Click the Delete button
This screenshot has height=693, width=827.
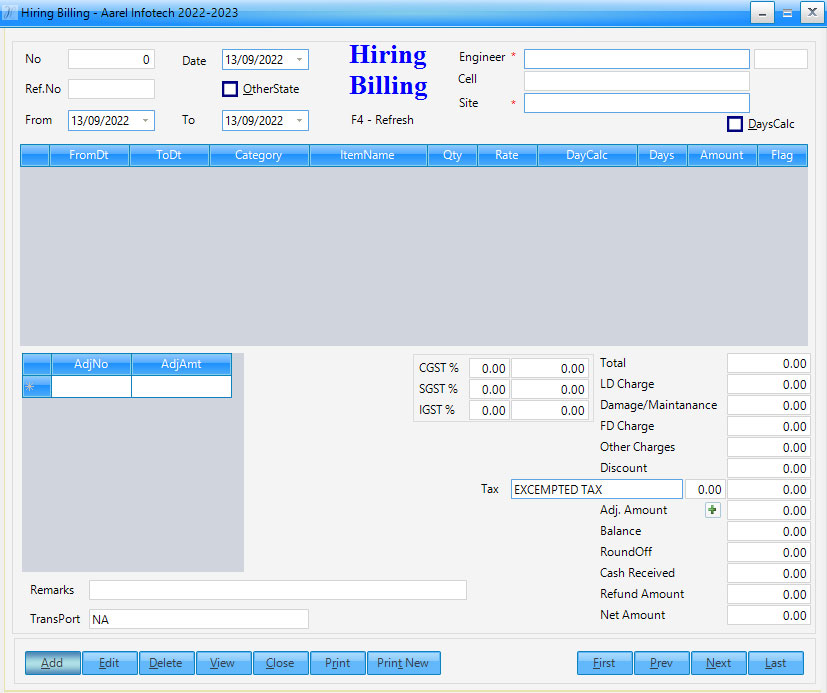pos(166,663)
